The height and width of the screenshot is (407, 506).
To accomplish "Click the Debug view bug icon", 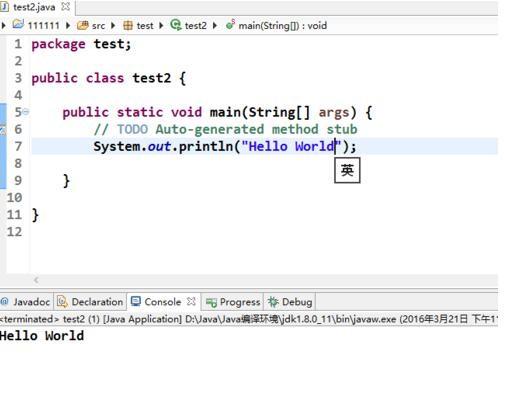I will coord(273,302).
